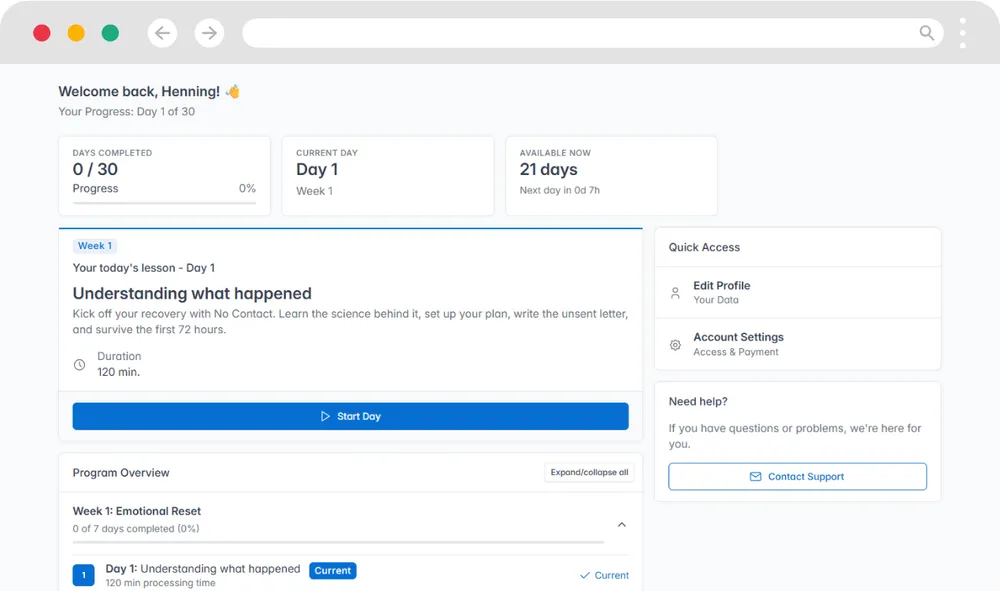Click the Days Completed progress bar

(164, 203)
